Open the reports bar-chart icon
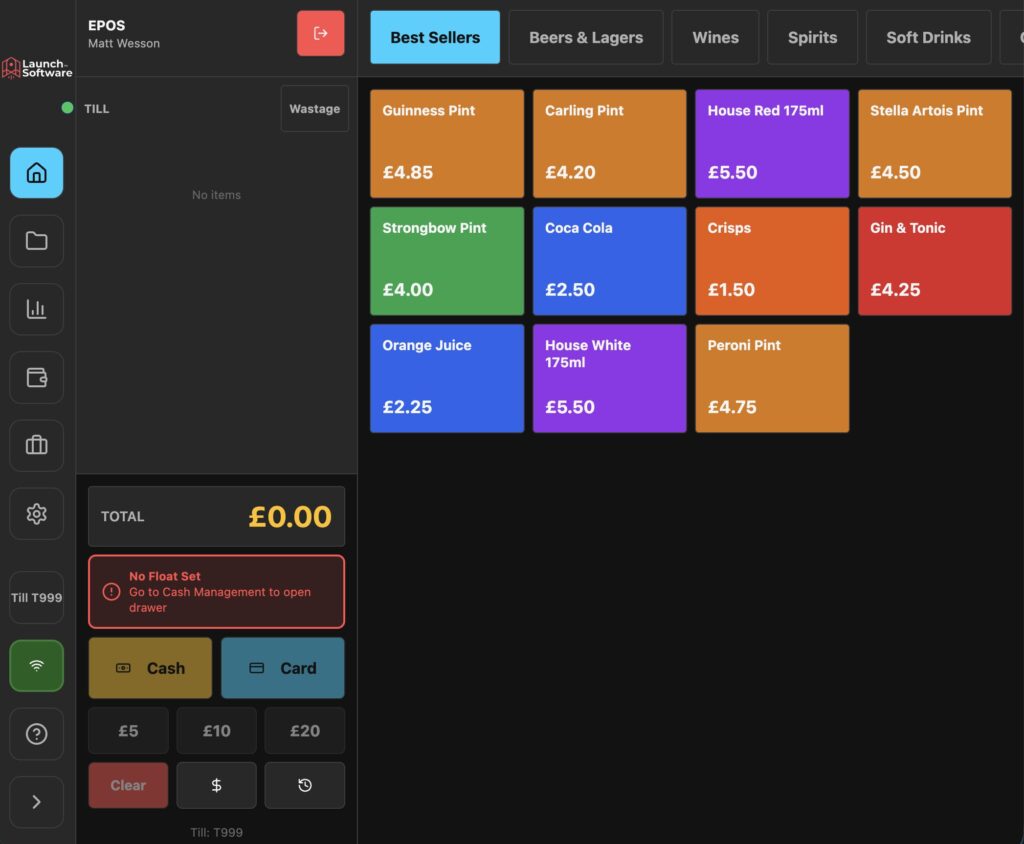1024x844 pixels. (36, 309)
